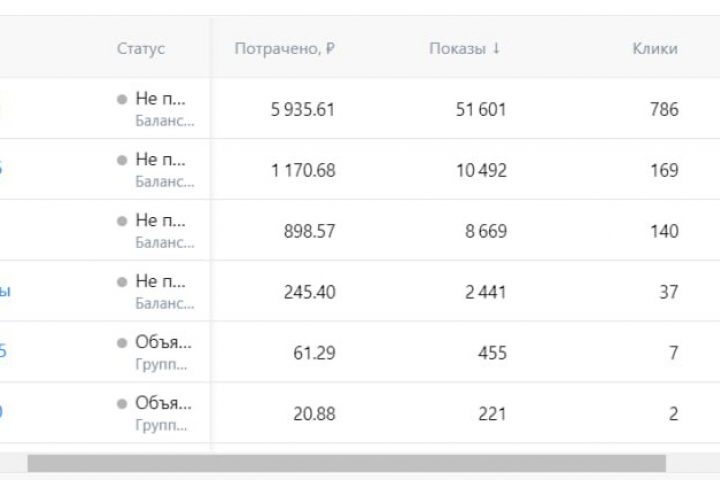Image resolution: width=720 pixels, height=480 pixels.
Task: Click the "Не п..." status in the 51 601 impressions row
Action: [161, 100]
